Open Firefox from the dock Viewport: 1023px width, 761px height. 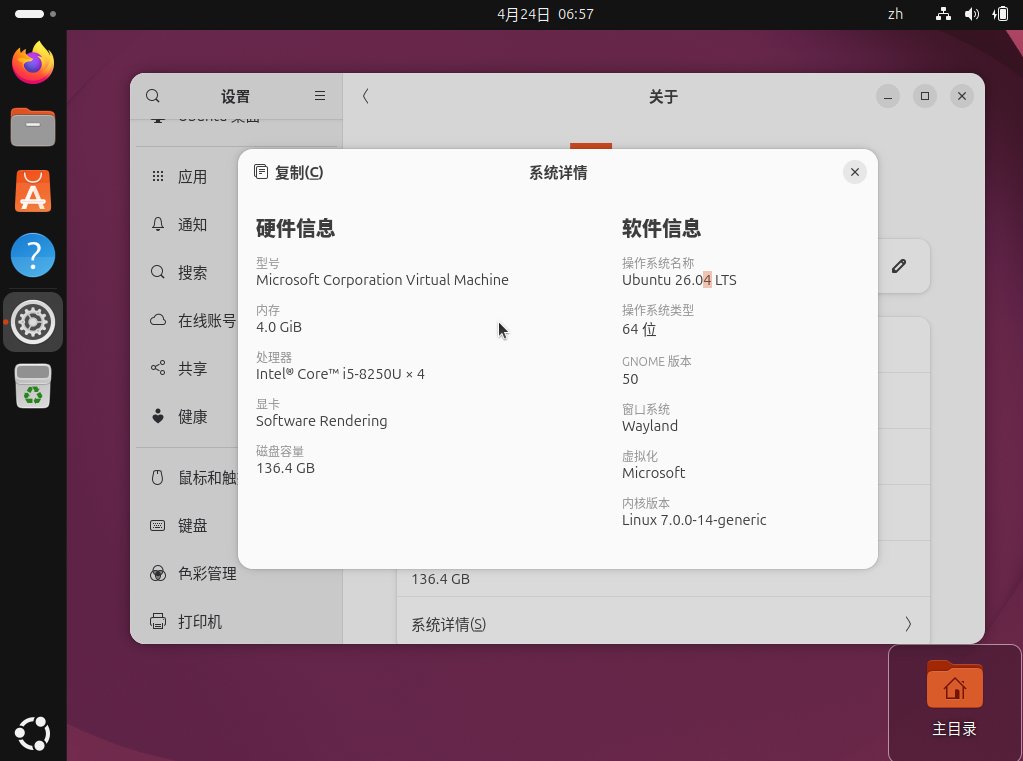(33, 63)
